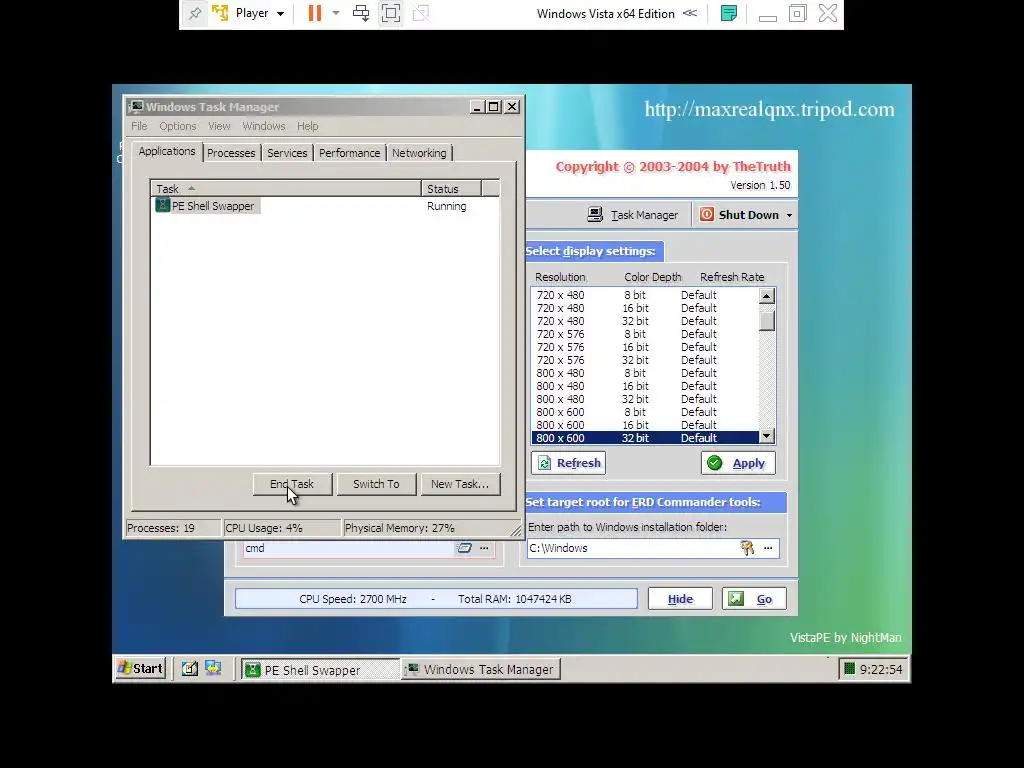Select resolution 720 x 480 32 bit
This screenshot has width=1024, height=768.
coord(645,321)
